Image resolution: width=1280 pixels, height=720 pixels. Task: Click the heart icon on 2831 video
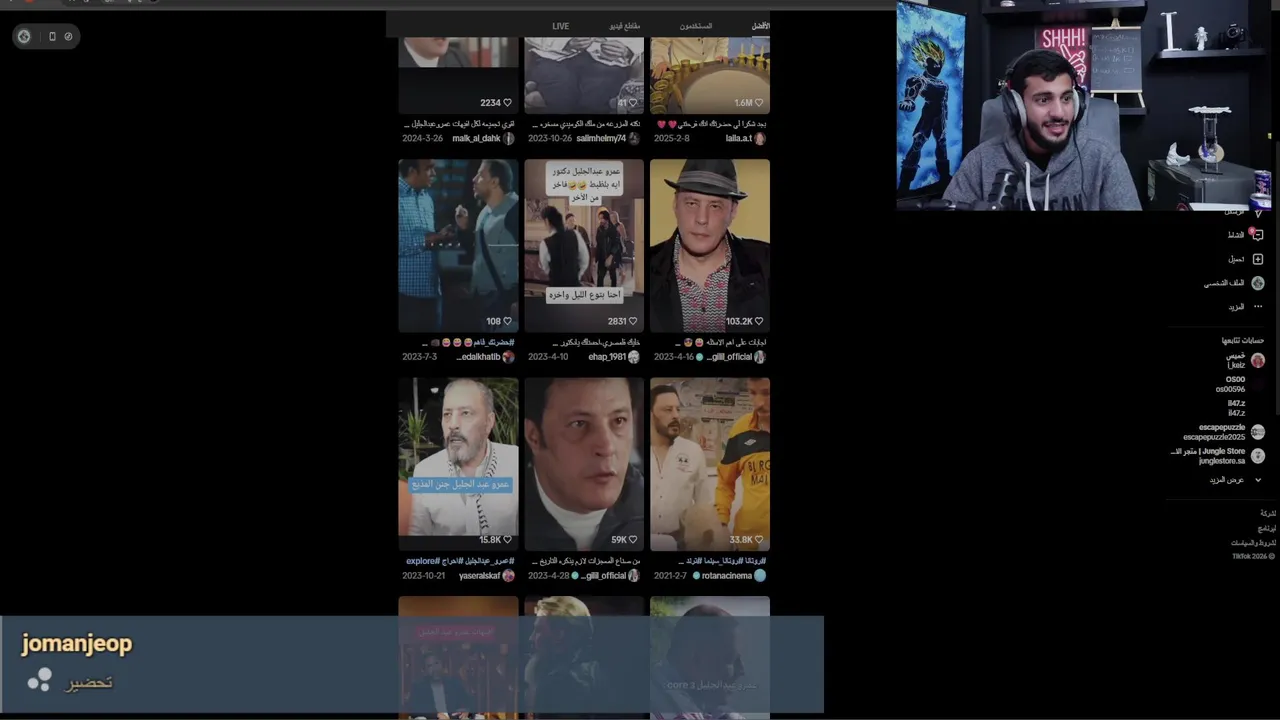coord(633,321)
